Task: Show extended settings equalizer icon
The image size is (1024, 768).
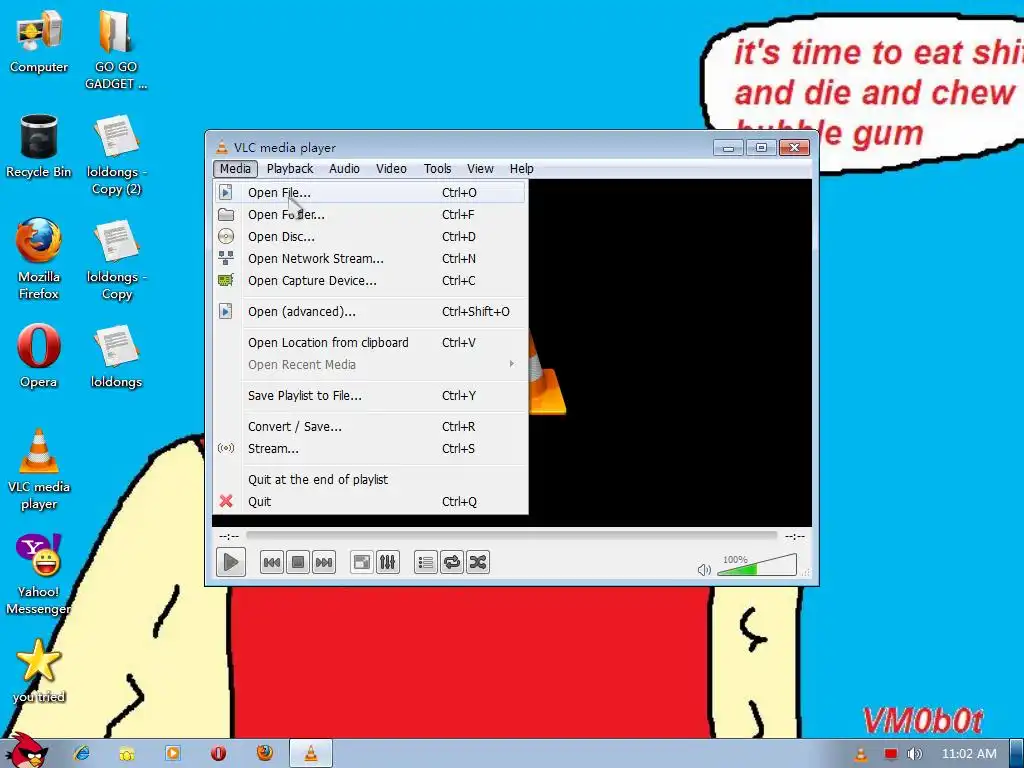Action: (x=387, y=562)
